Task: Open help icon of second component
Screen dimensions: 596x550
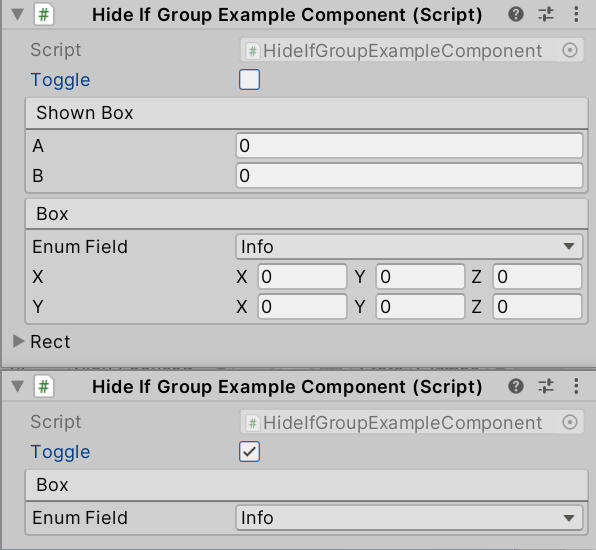Action: point(515,387)
